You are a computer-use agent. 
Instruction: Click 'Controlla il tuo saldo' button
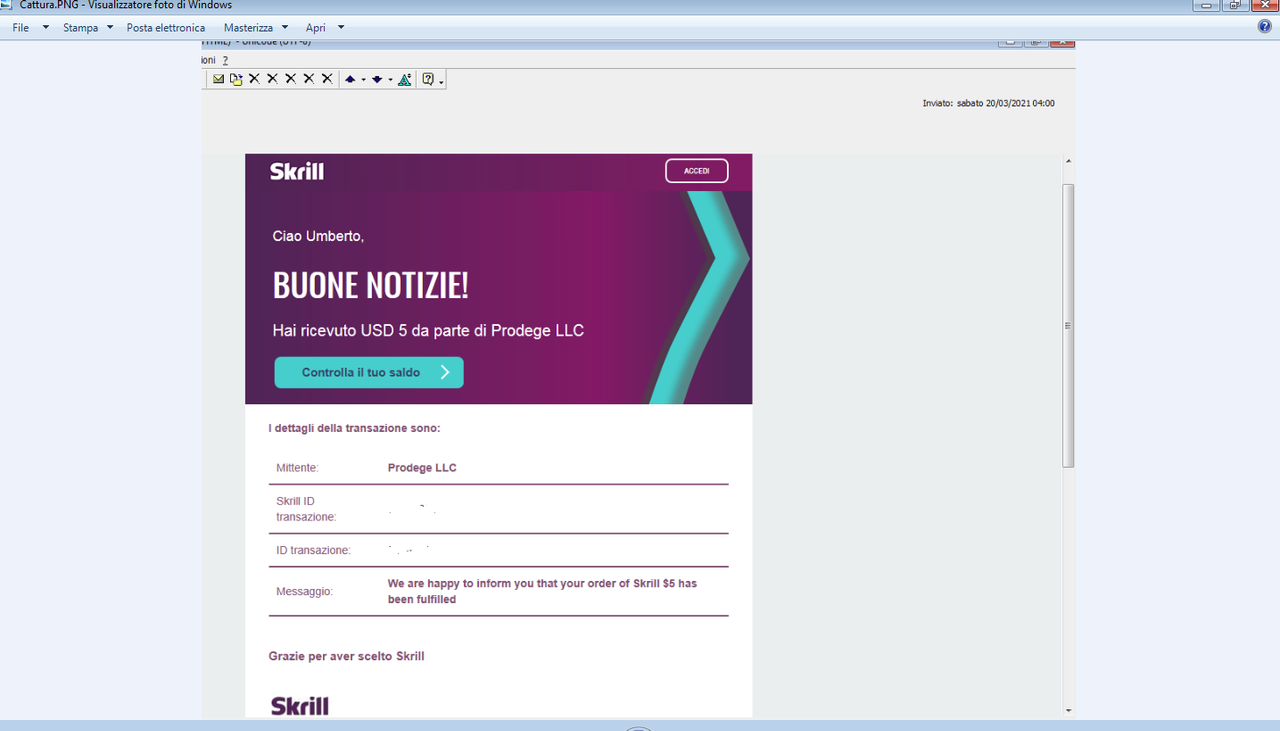pos(369,372)
